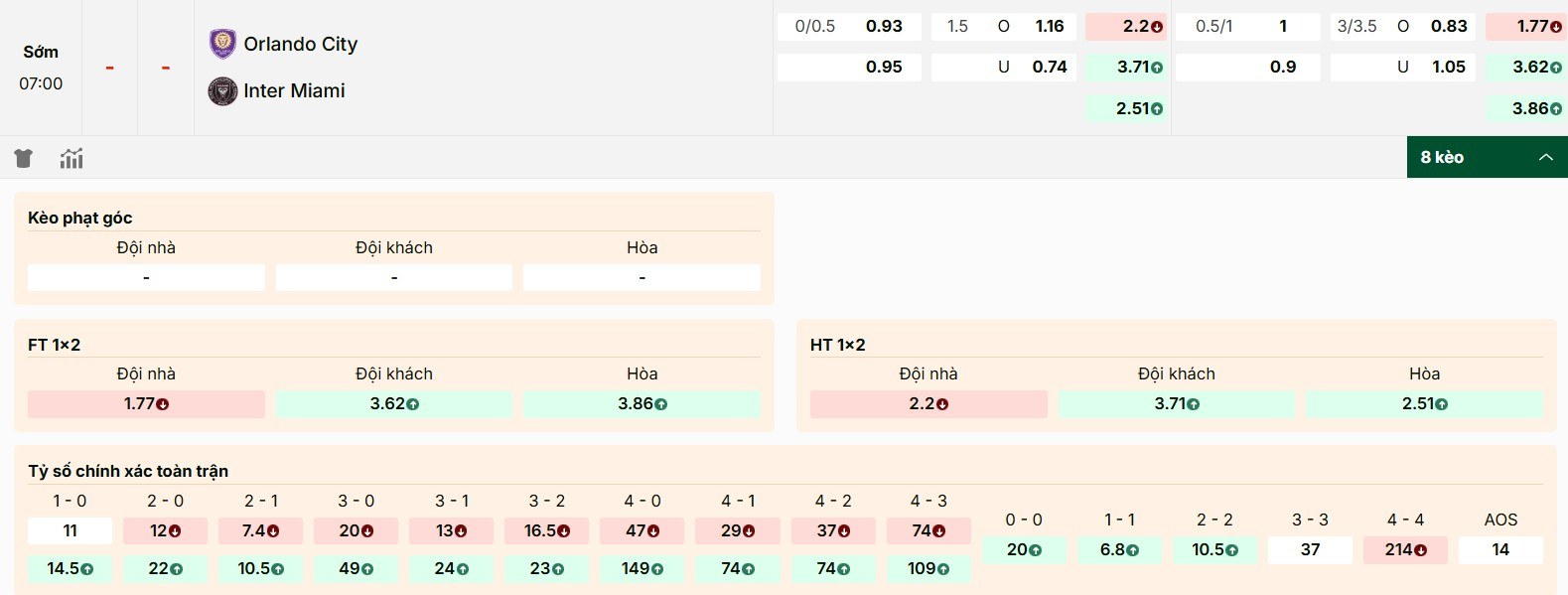This screenshot has width=1568, height=595.
Task: Open the Inter Miami team name
Action: [294, 90]
